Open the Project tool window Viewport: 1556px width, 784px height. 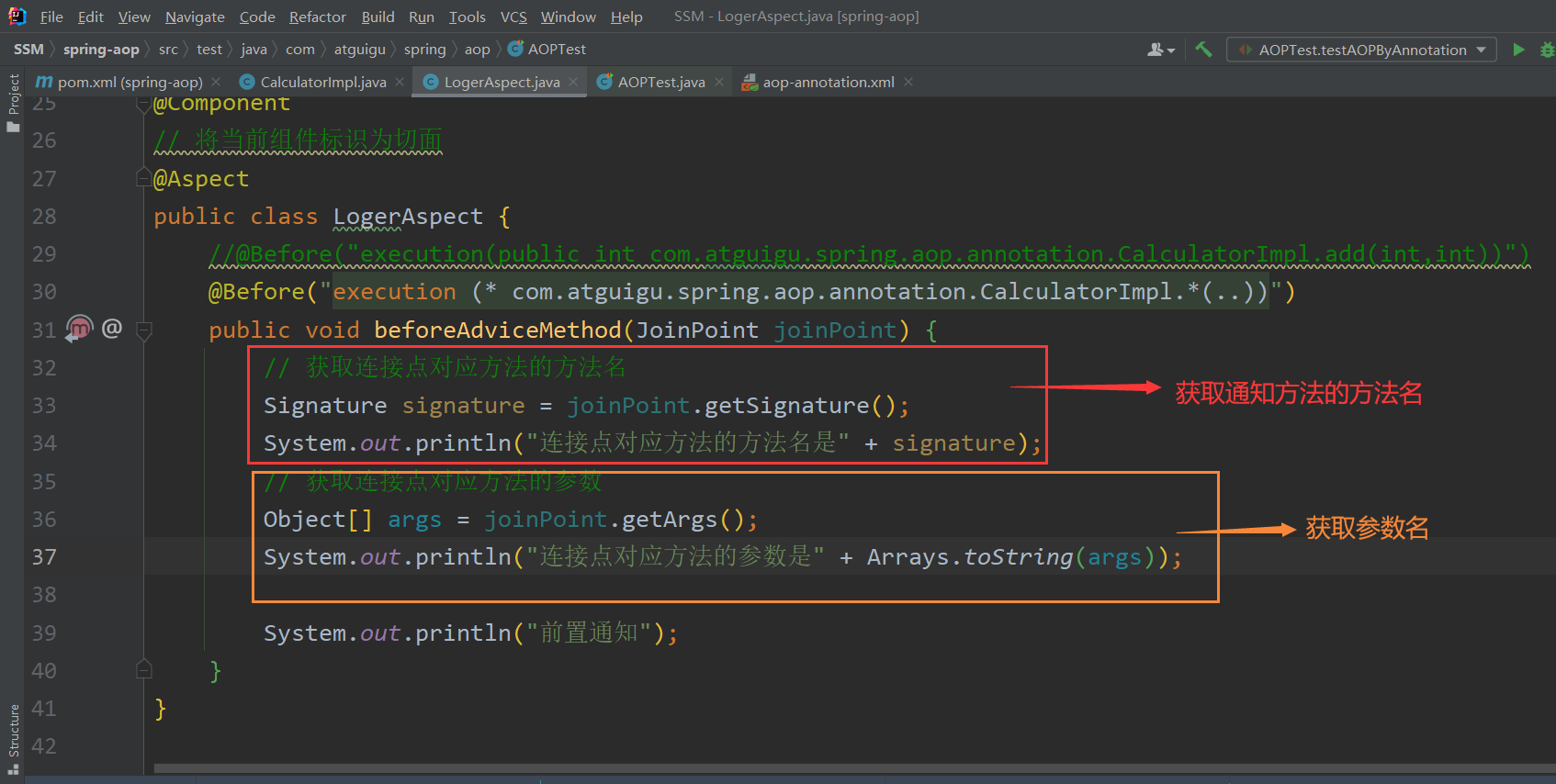tap(13, 103)
